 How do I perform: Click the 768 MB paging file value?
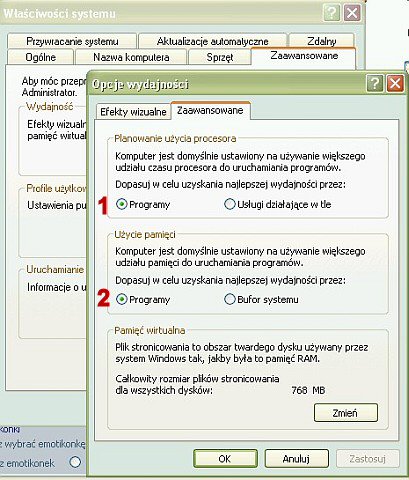pos(308,390)
